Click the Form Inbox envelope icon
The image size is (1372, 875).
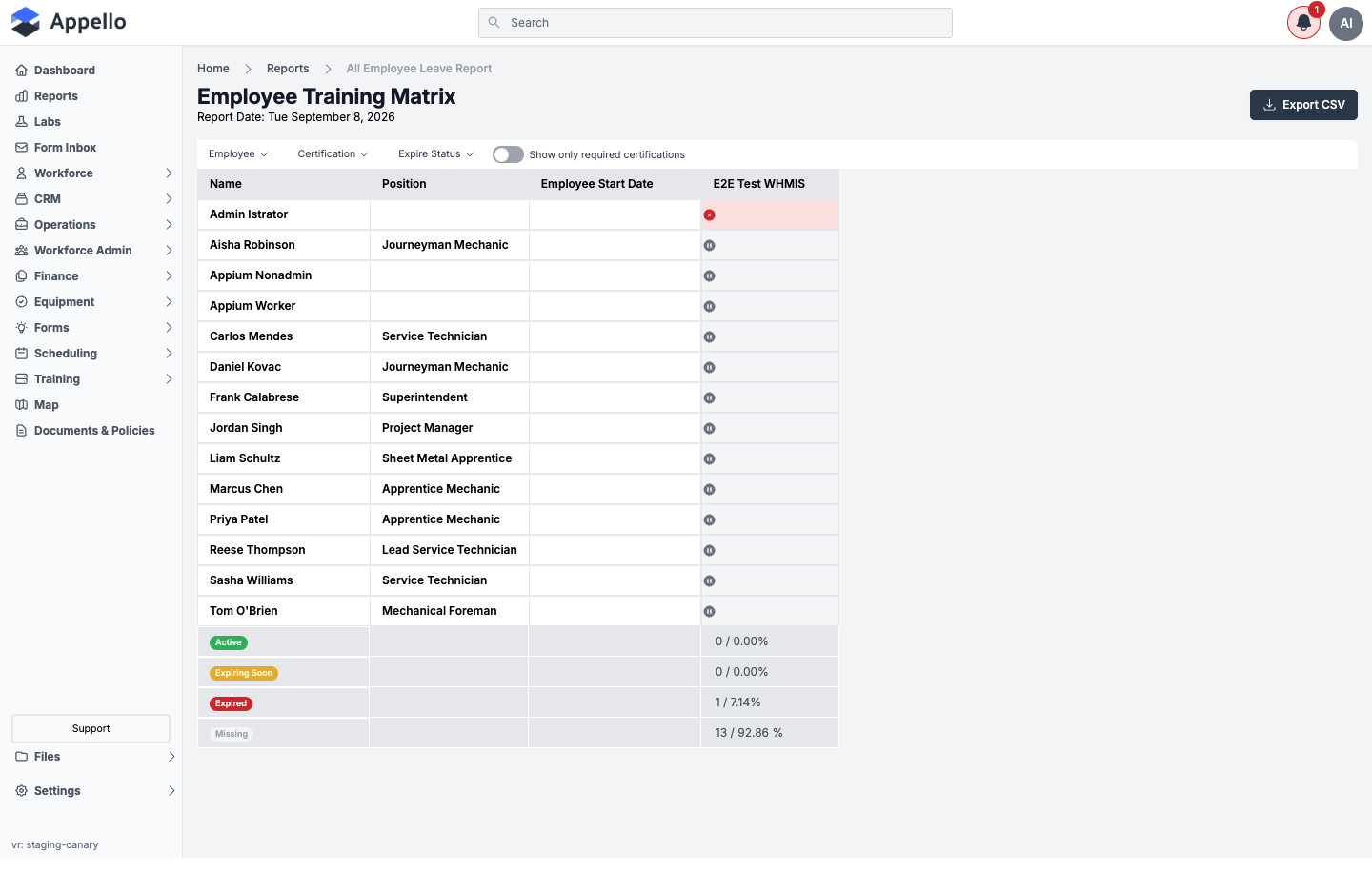(21, 148)
